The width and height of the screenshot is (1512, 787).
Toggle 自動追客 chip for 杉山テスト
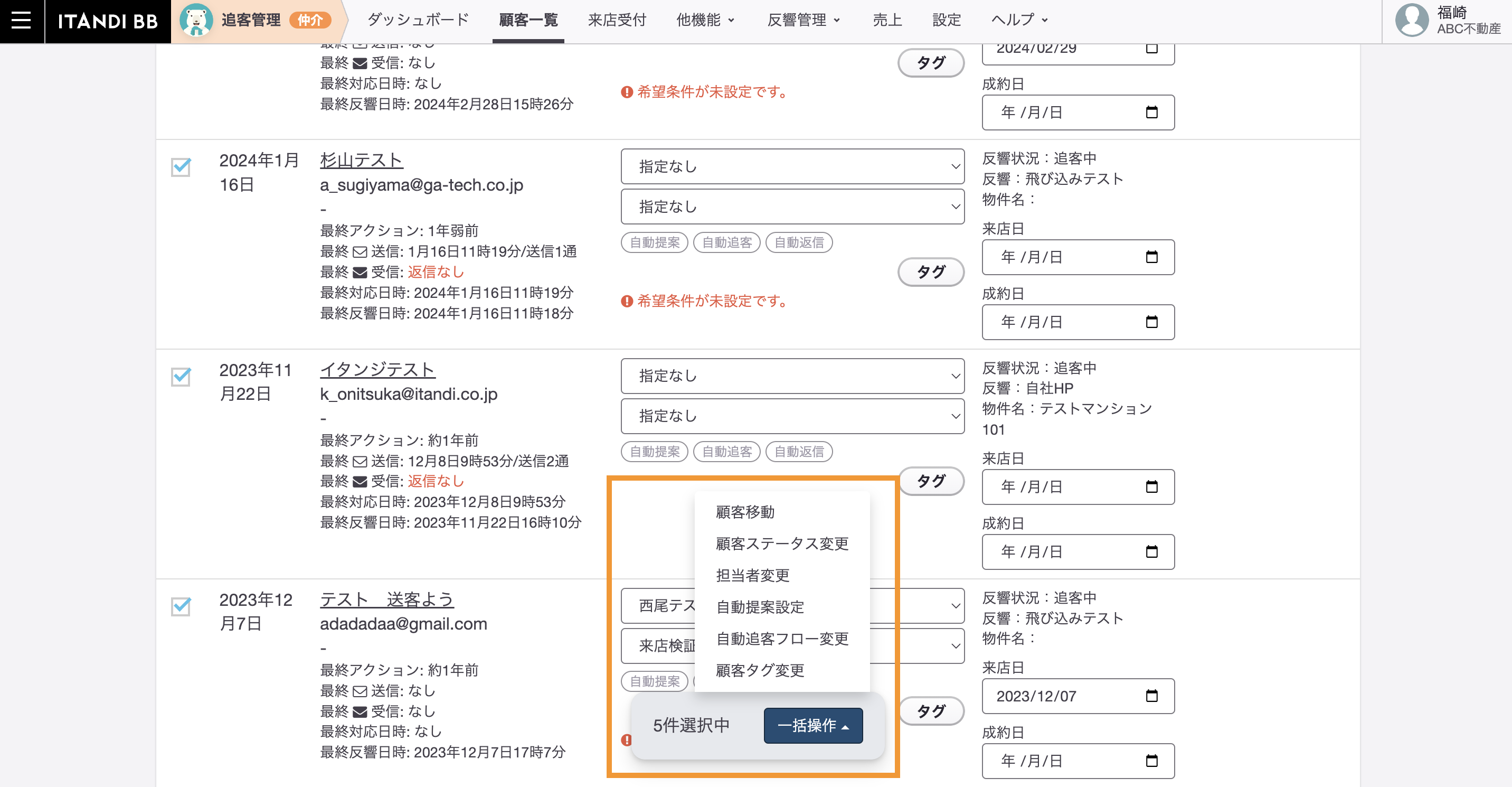tap(726, 242)
